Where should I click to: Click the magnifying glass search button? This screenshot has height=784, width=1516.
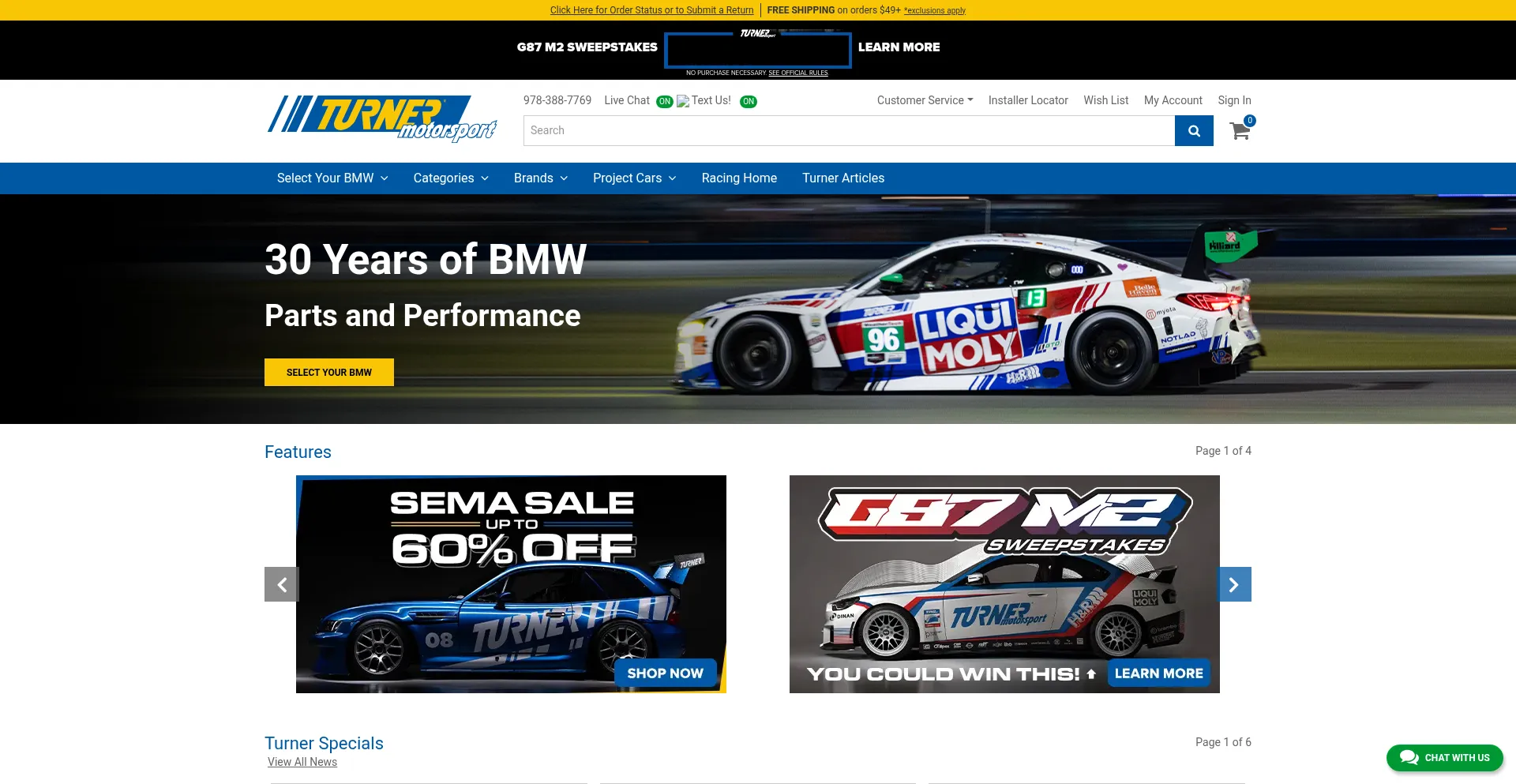pos(1193,131)
